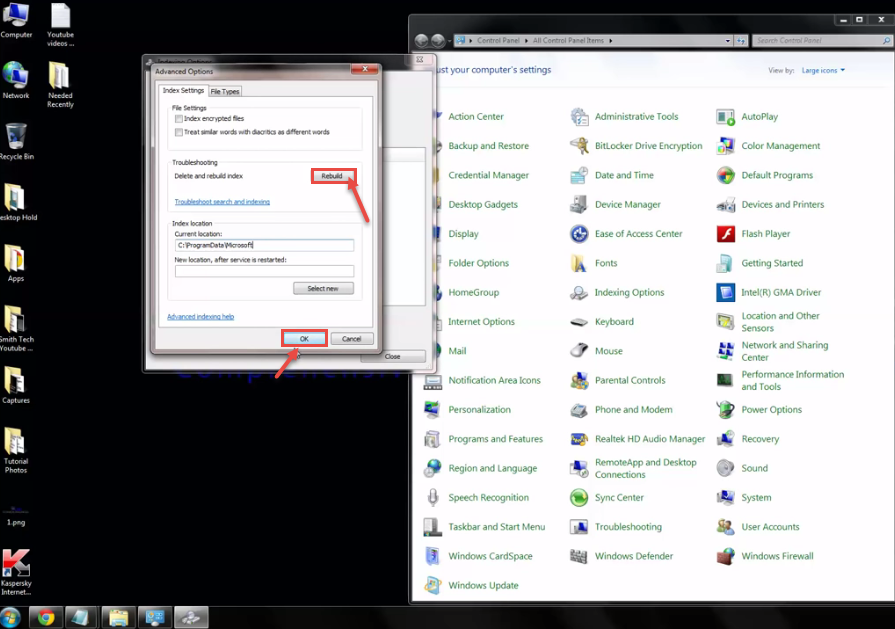Click New location input field
Viewport: 895px width, 629px height.
pos(264,271)
